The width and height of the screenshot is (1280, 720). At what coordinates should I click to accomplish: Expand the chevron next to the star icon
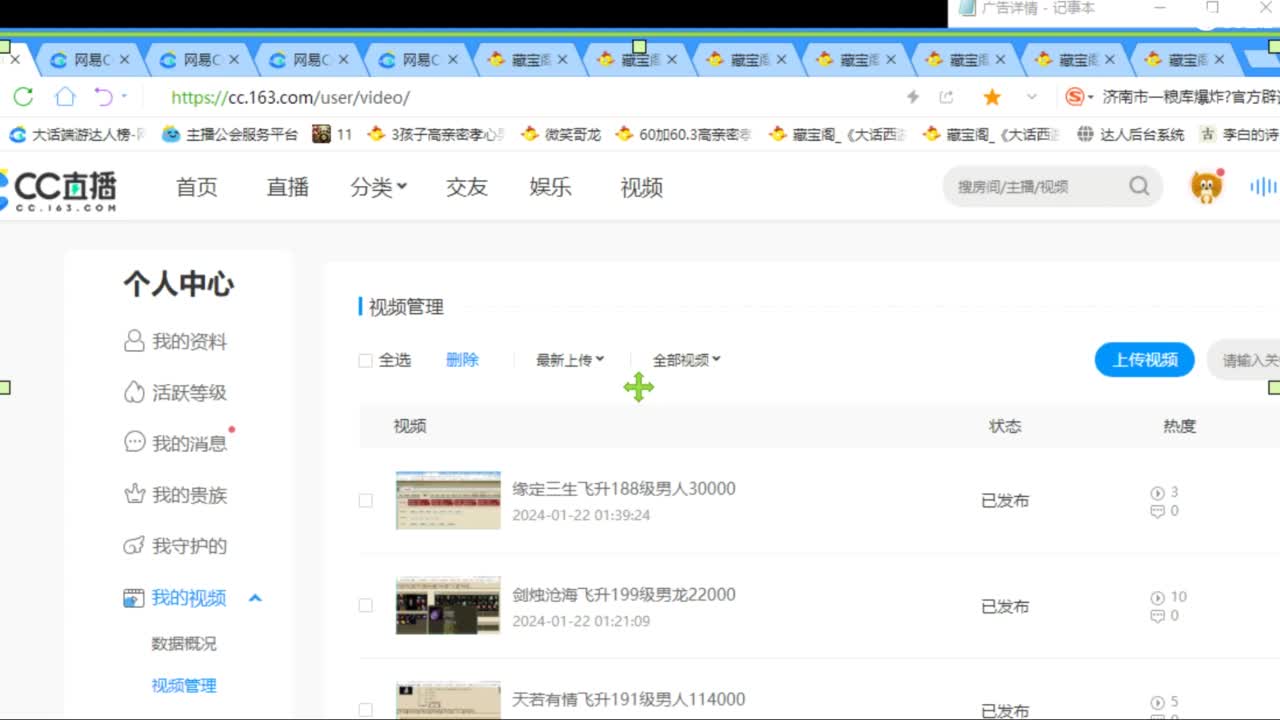pyautogui.click(x=1032, y=97)
